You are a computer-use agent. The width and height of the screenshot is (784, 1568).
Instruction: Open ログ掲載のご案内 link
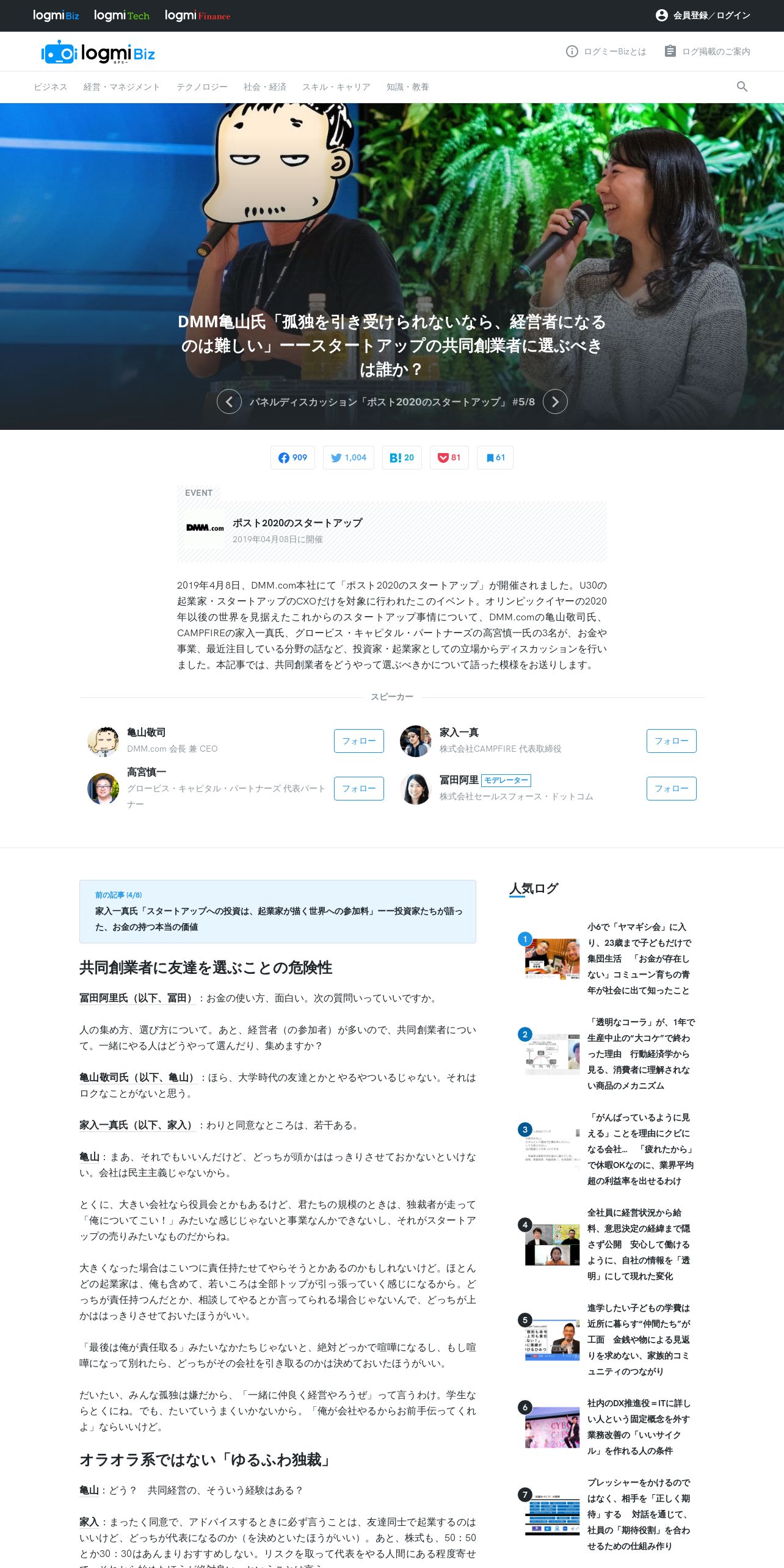(716, 51)
